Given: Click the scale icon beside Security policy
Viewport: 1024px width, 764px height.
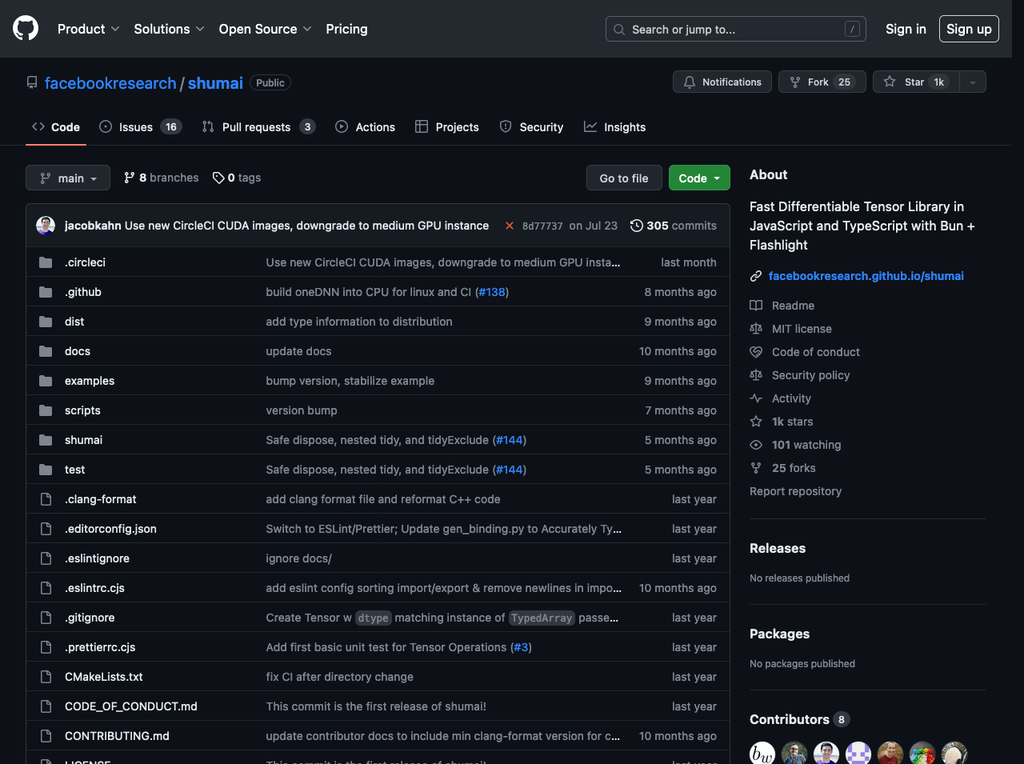Looking at the screenshot, I should 756,375.
